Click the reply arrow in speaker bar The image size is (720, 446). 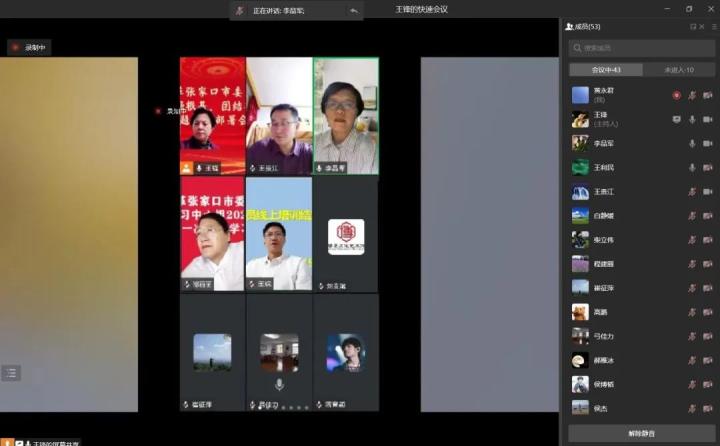tap(354, 10)
